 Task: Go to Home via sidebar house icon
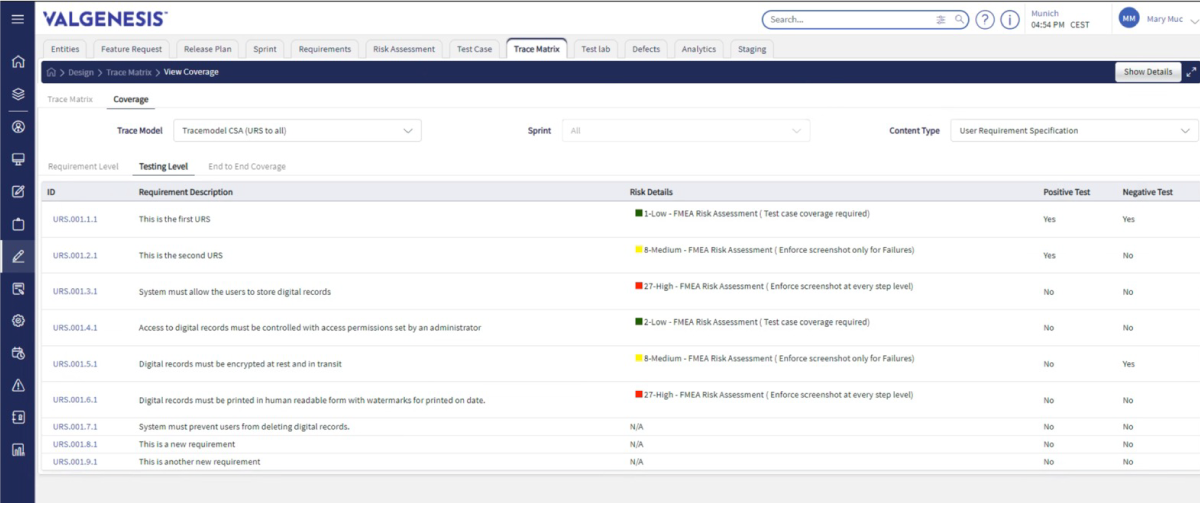pos(17,62)
